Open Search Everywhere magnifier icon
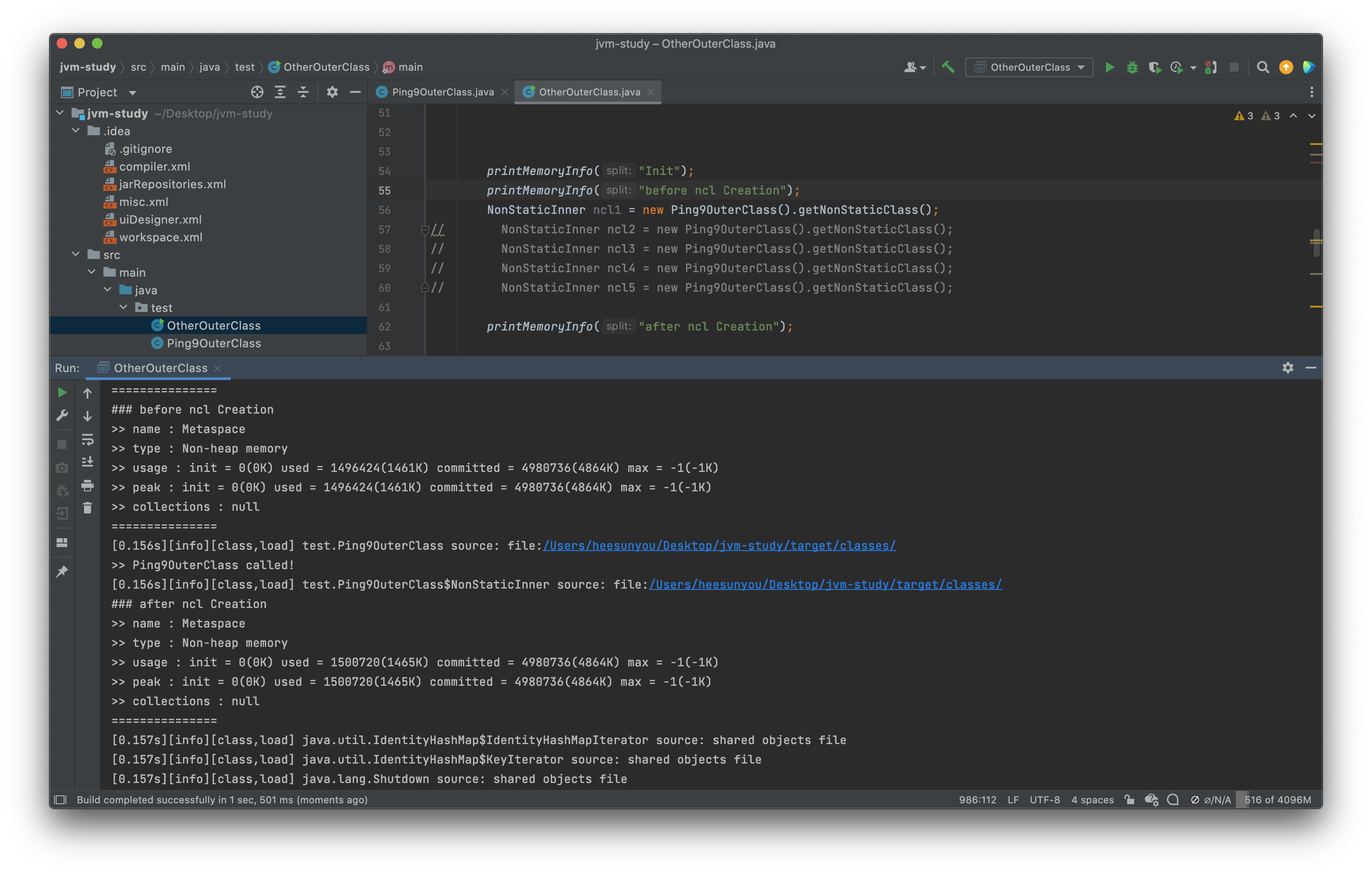This screenshot has width=1372, height=874. (1263, 67)
